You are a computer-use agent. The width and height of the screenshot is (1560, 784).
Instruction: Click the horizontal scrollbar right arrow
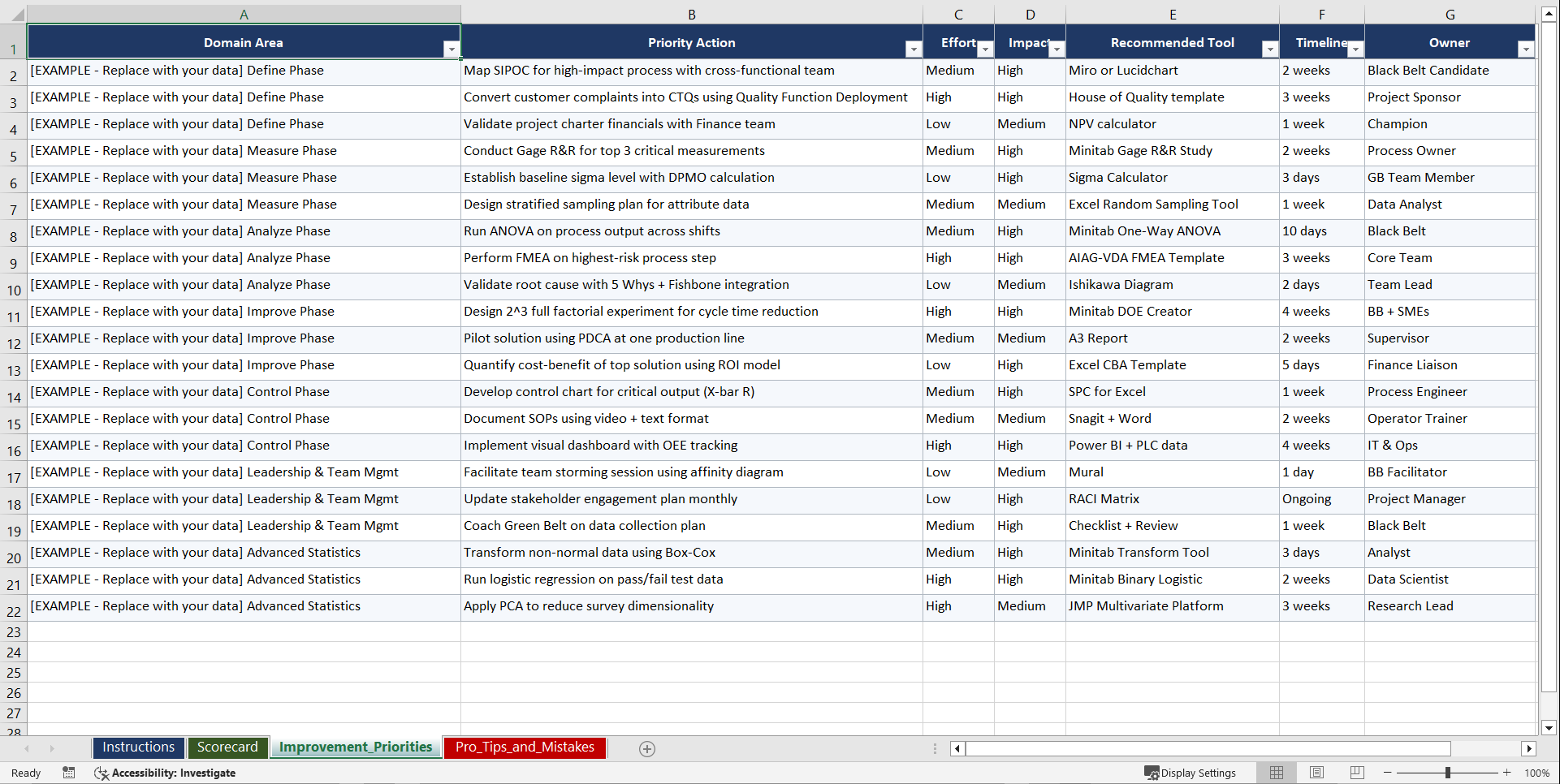pyautogui.click(x=1530, y=748)
